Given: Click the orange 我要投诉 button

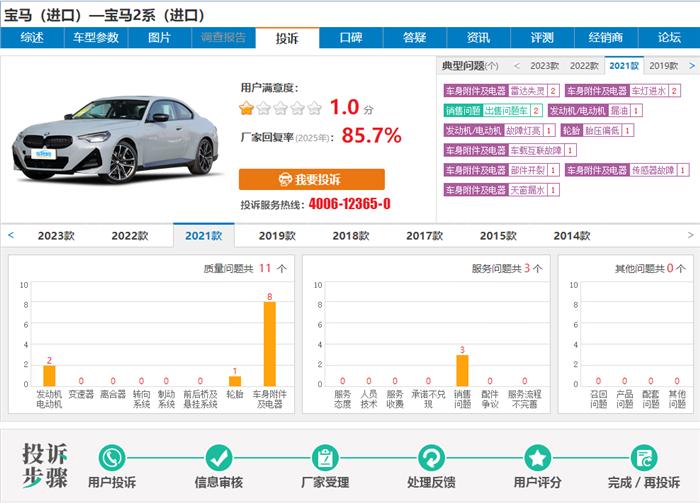Looking at the screenshot, I should click(x=312, y=179).
